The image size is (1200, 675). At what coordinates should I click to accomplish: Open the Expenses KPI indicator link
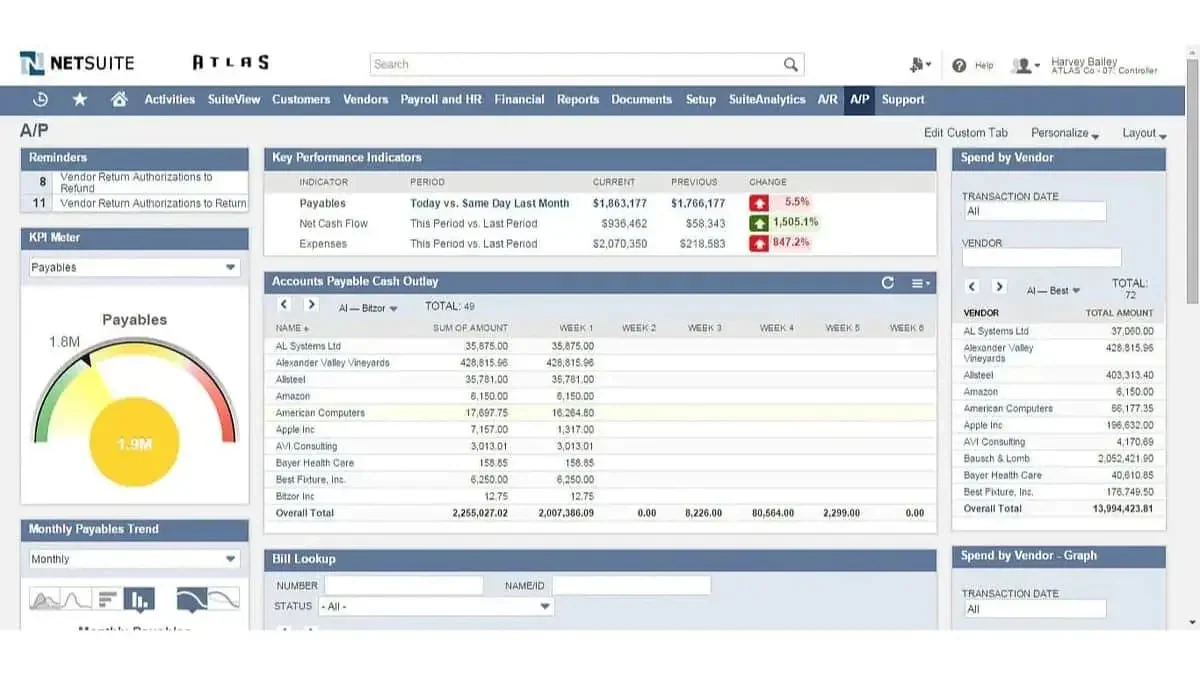pos(323,243)
